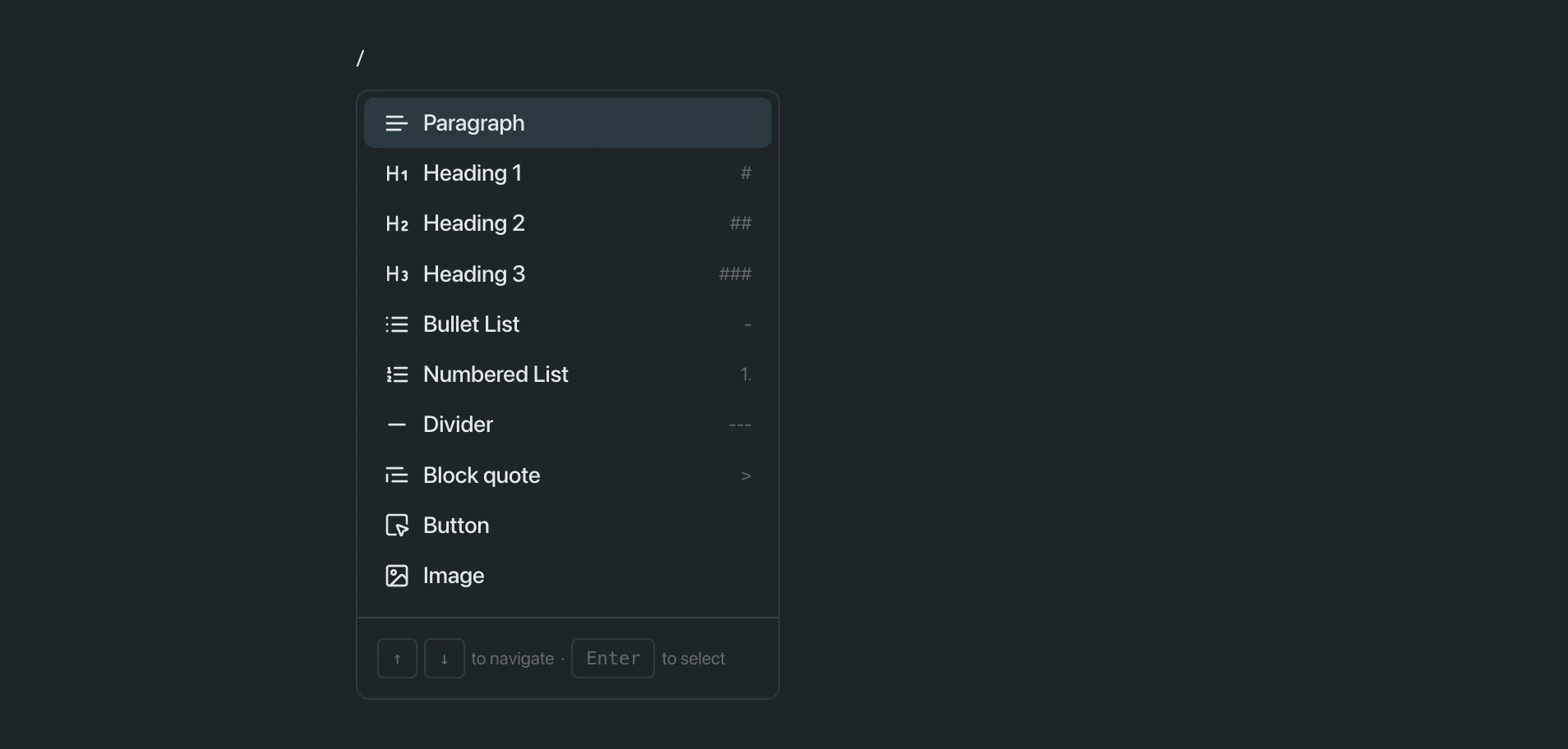Click the down arrow navigation key

tap(444, 658)
